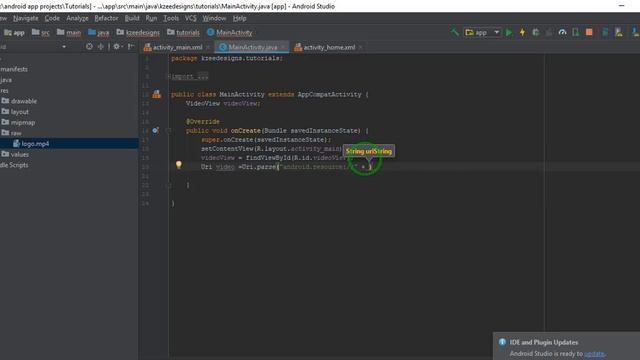Open the project view selector dropdown arrow
This screenshot has width=640, height=360.
64,47
